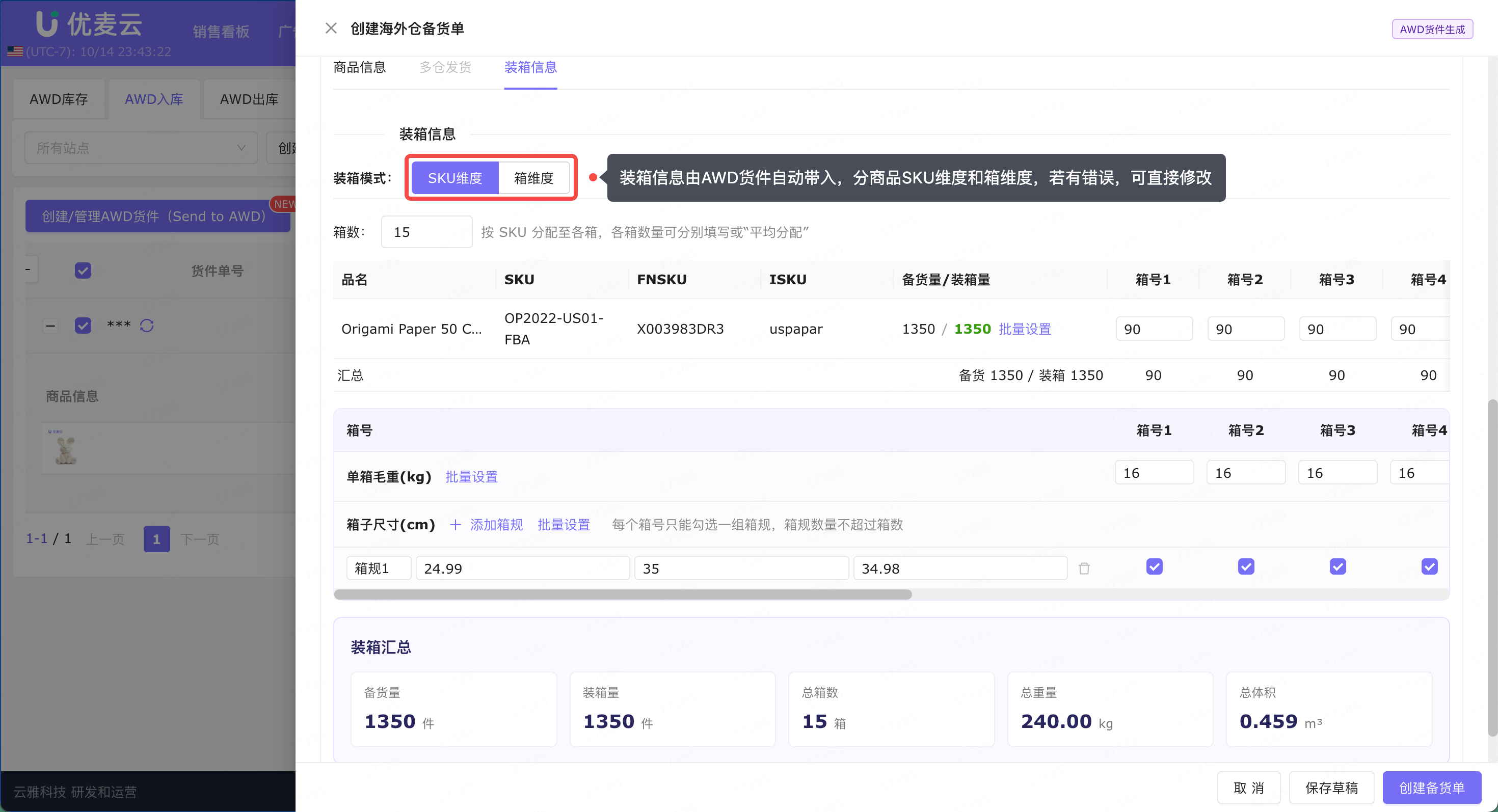This screenshot has width=1498, height=812.
Task: Click the 总体积 value 0.459 m³
Action: click(x=1280, y=722)
